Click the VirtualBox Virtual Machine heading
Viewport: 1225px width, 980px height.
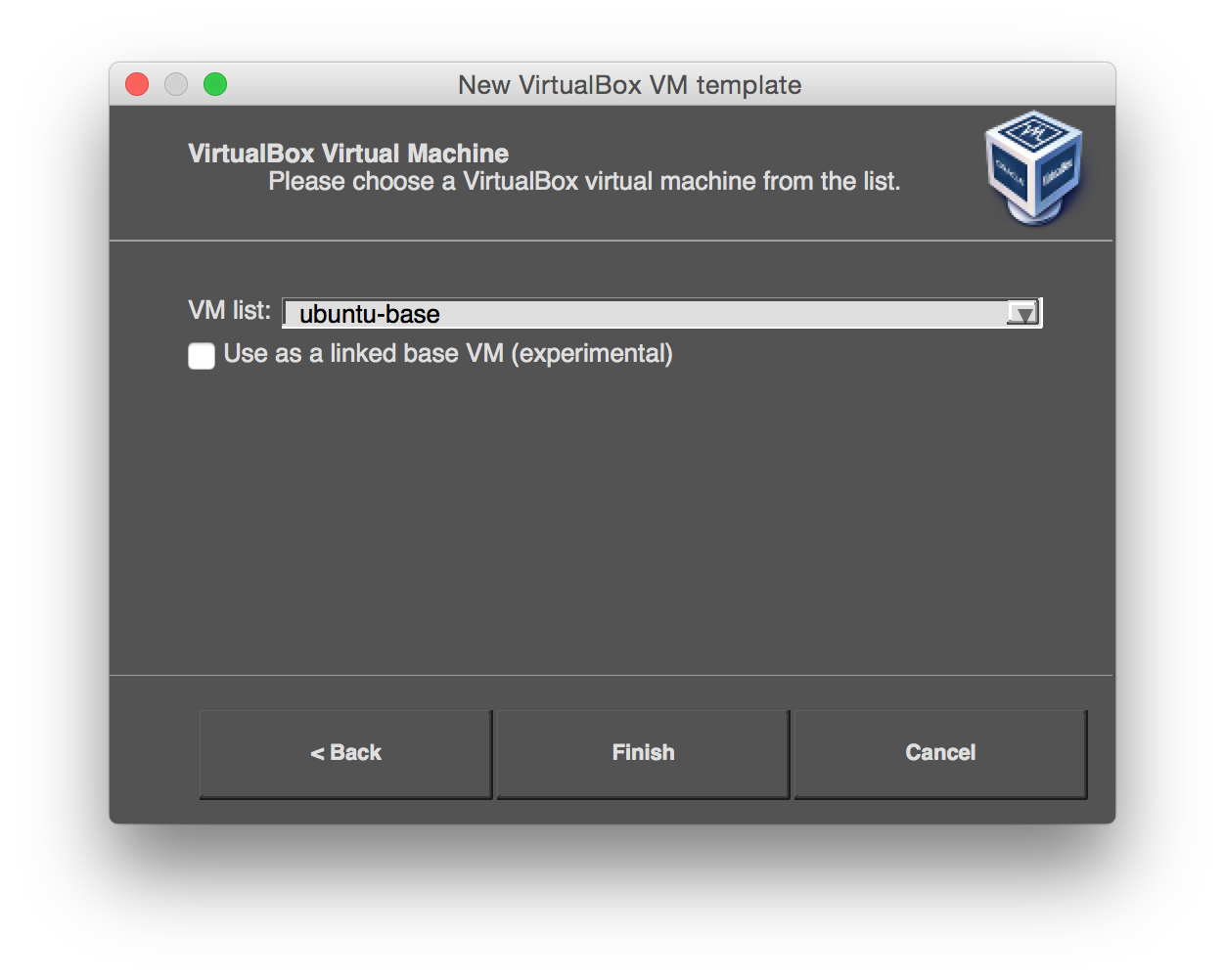pos(346,153)
